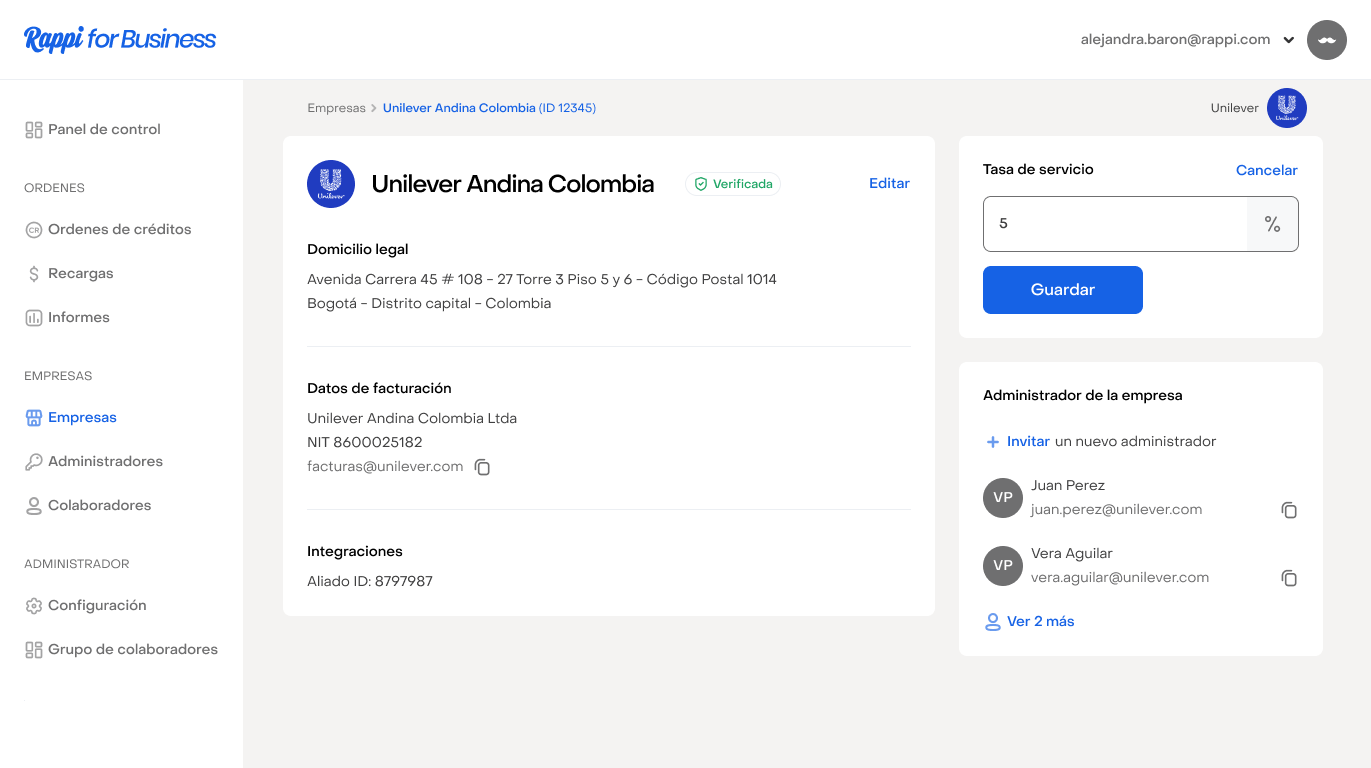The height and width of the screenshot is (768, 1371).
Task: Click the plus icon to invite administrator
Action: (x=993, y=442)
